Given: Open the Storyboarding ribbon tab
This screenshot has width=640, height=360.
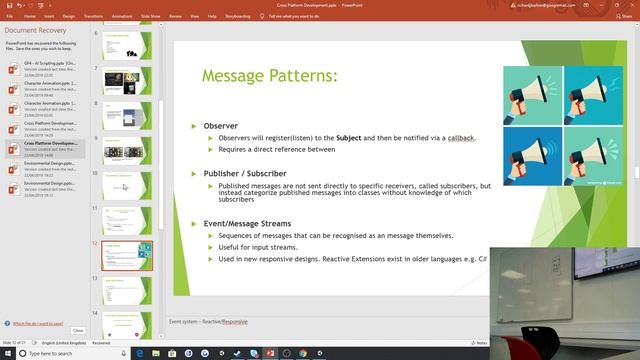Looking at the screenshot, I should point(238,16).
